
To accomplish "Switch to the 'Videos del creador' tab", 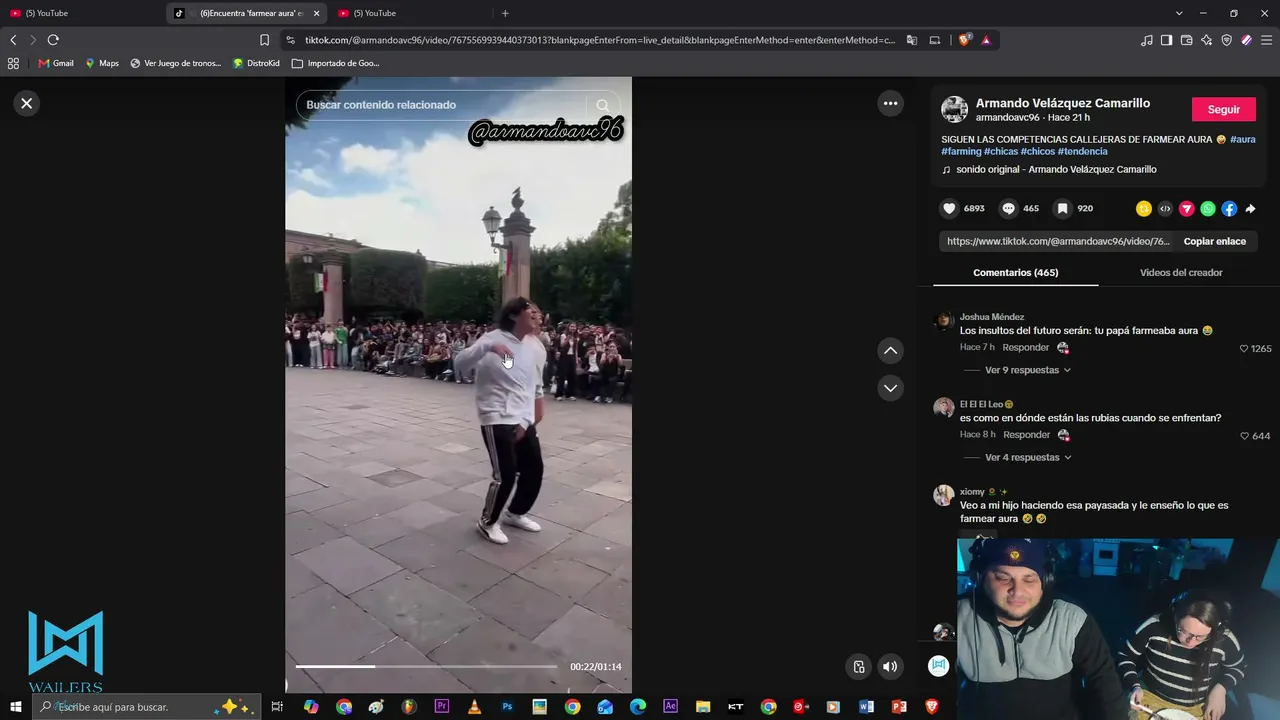I will click(x=1181, y=272).
